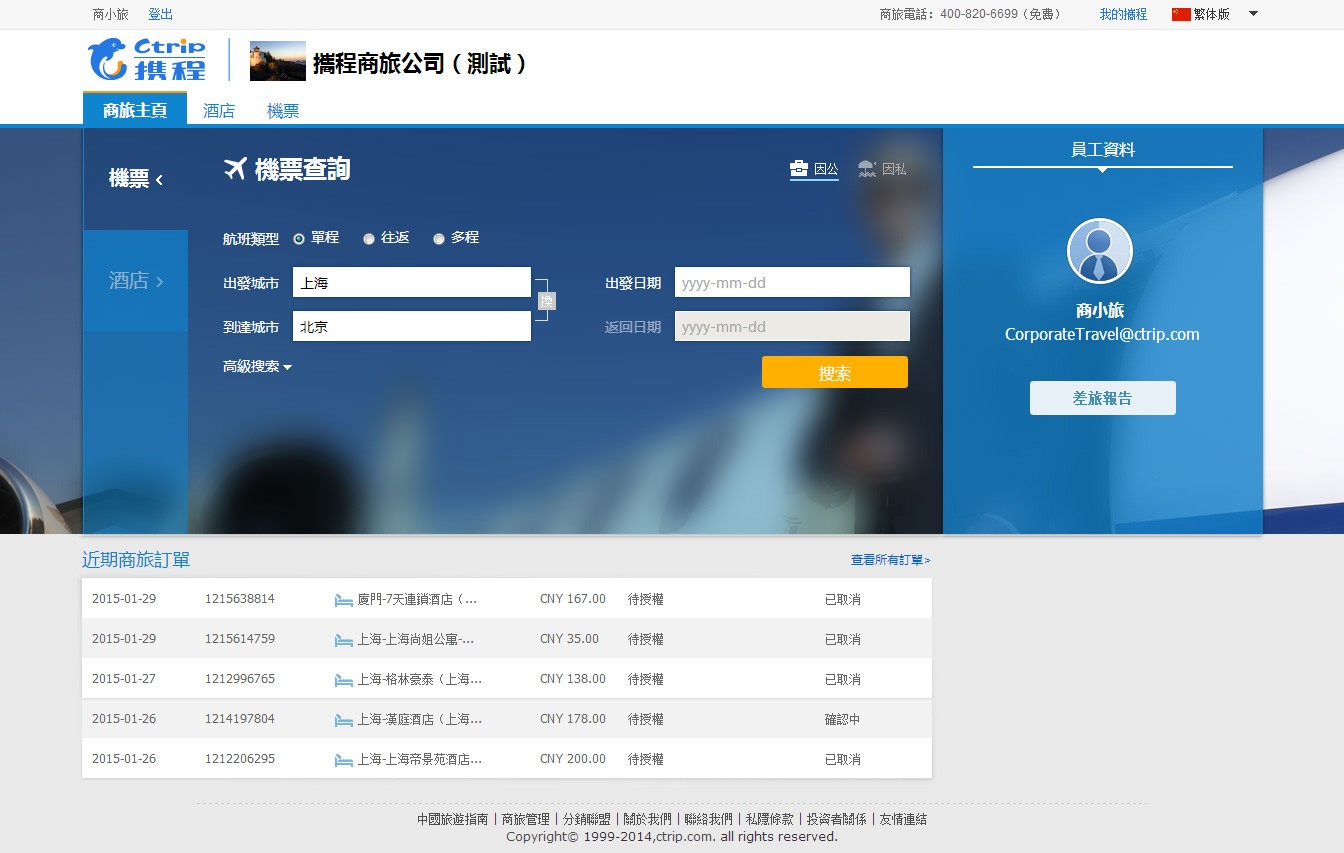The height and width of the screenshot is (853, 1344).
Task: Swap departure and arrival cities with 換
Action: [x=546, y=301]
